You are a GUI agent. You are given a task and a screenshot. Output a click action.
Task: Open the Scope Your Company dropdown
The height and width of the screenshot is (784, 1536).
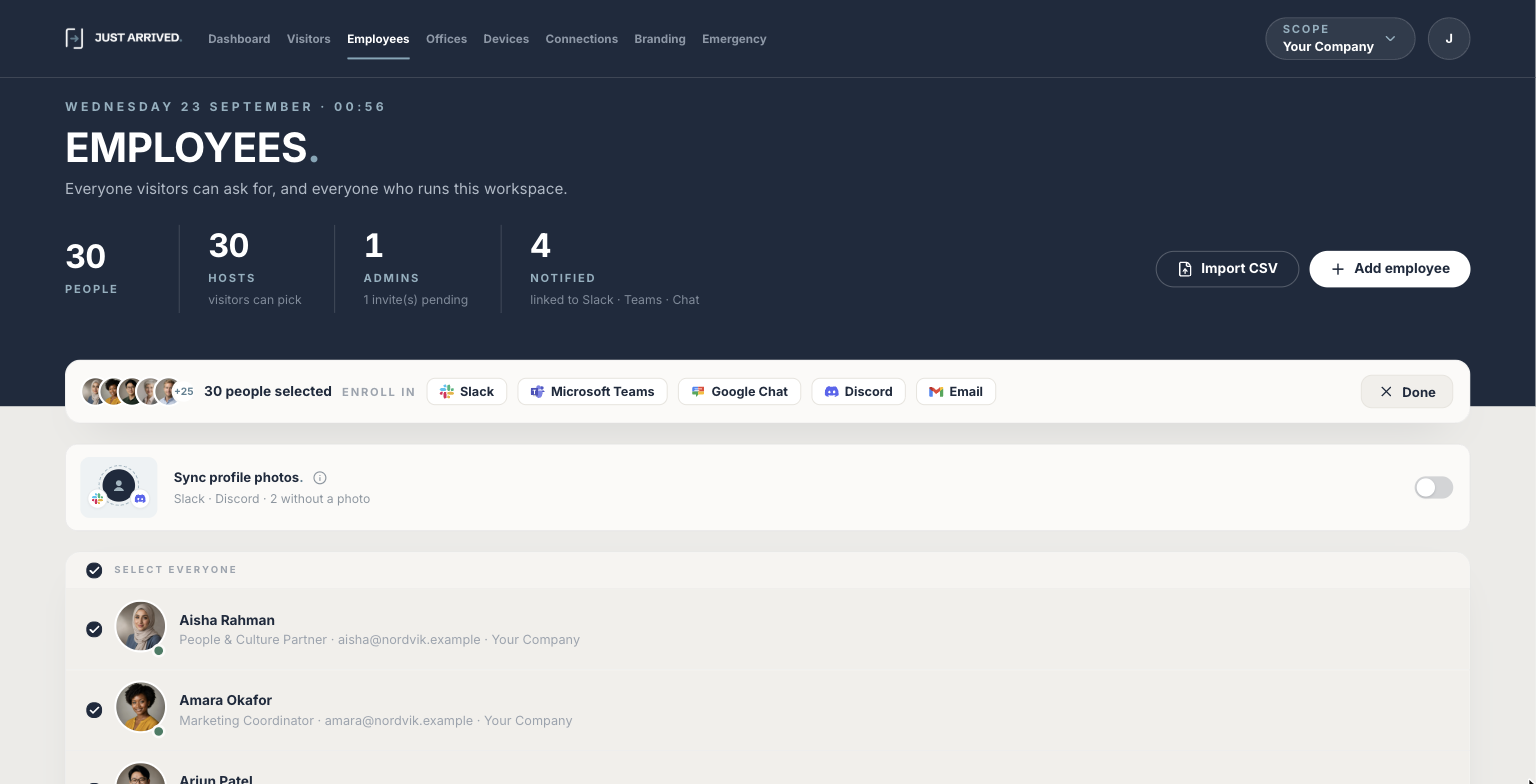pos(1340,39)
